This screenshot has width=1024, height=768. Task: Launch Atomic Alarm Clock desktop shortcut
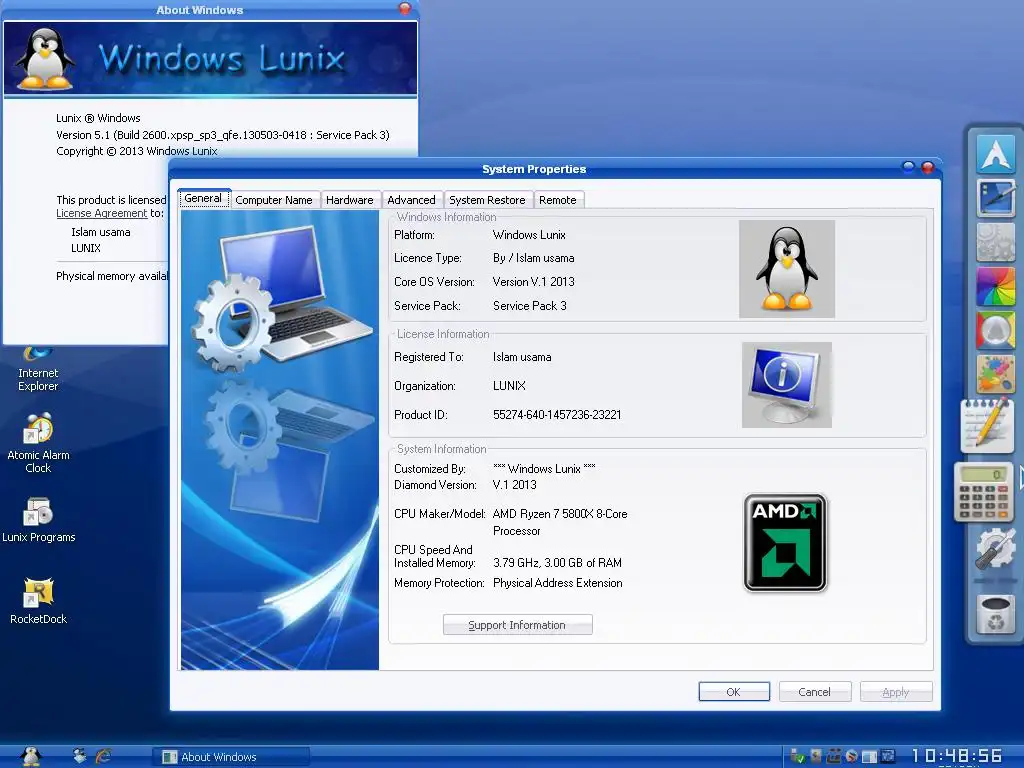click(x=38, y=443)
